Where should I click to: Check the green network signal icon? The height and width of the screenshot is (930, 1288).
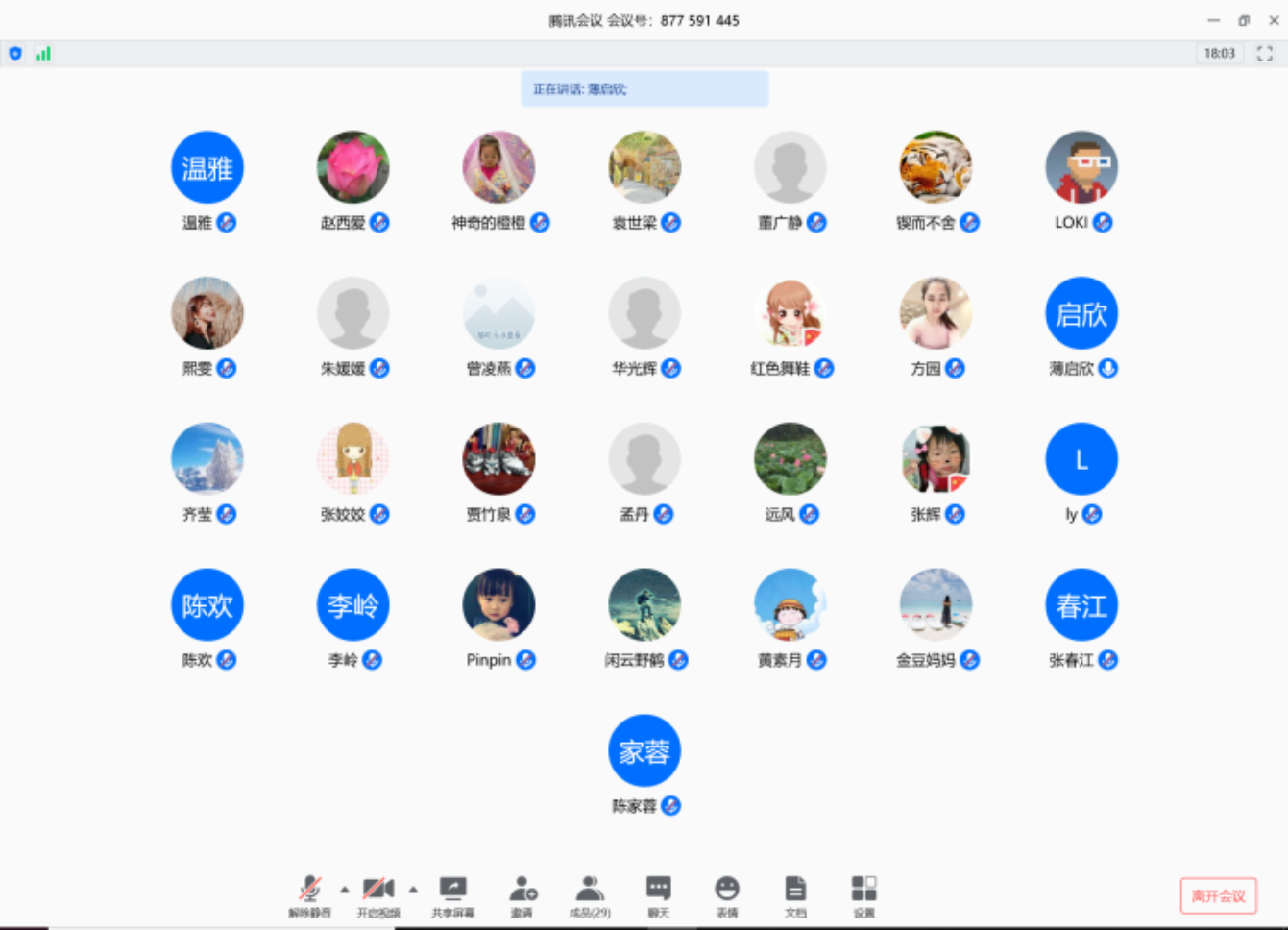coord(43,54)
